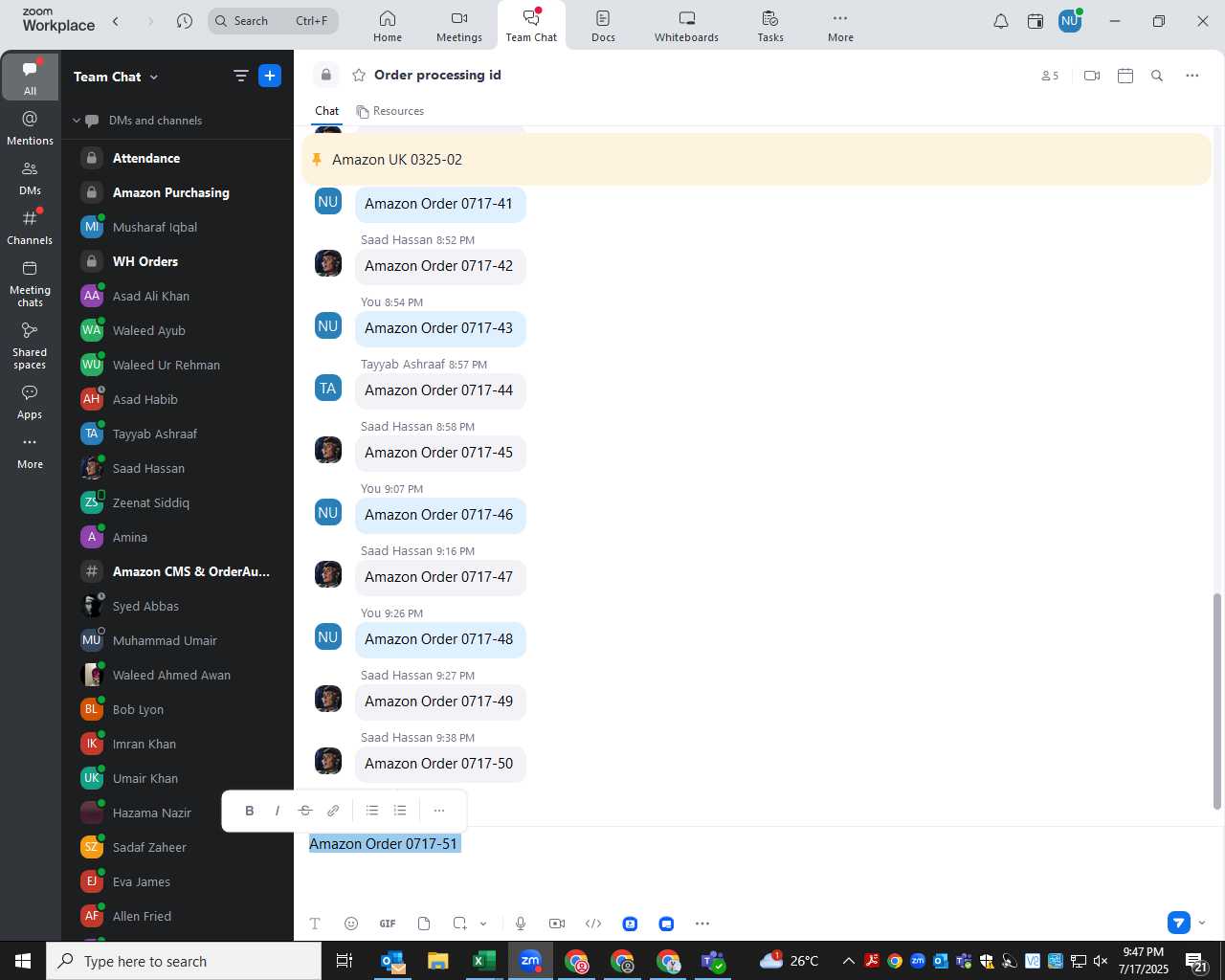Navigate back with the arrow
This screenshot has height=980, width=1225.
pyautogui.click(x=116, y=21)
